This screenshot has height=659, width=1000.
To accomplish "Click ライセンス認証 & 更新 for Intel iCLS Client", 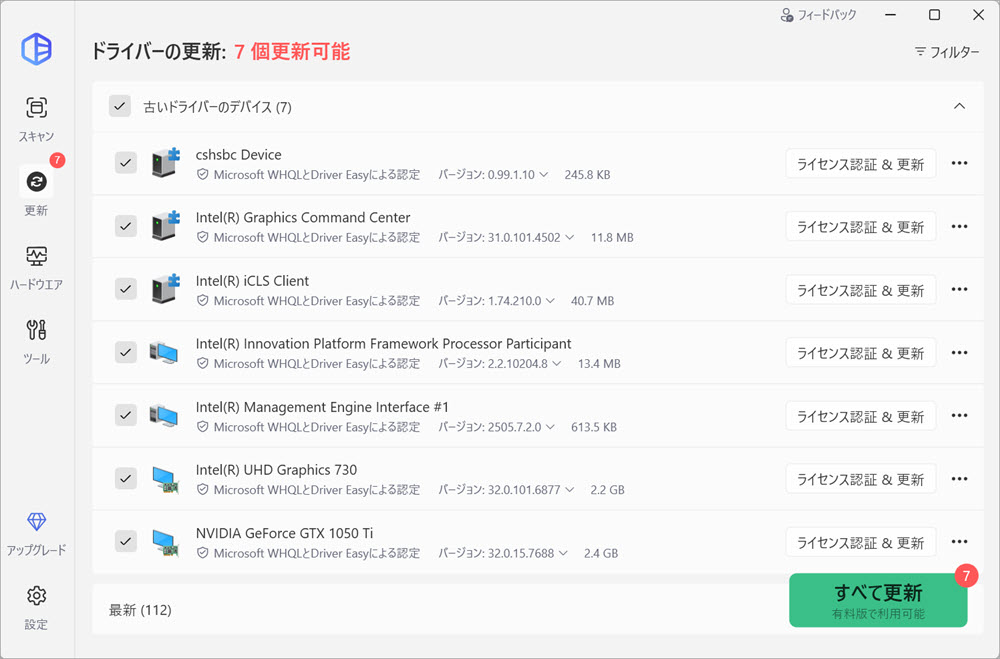I will [x=860, y=290].
